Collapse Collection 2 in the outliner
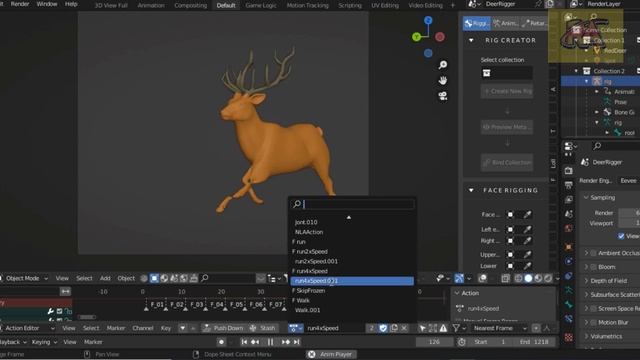Screen dimensions: 640x360 tap(576, 71)
